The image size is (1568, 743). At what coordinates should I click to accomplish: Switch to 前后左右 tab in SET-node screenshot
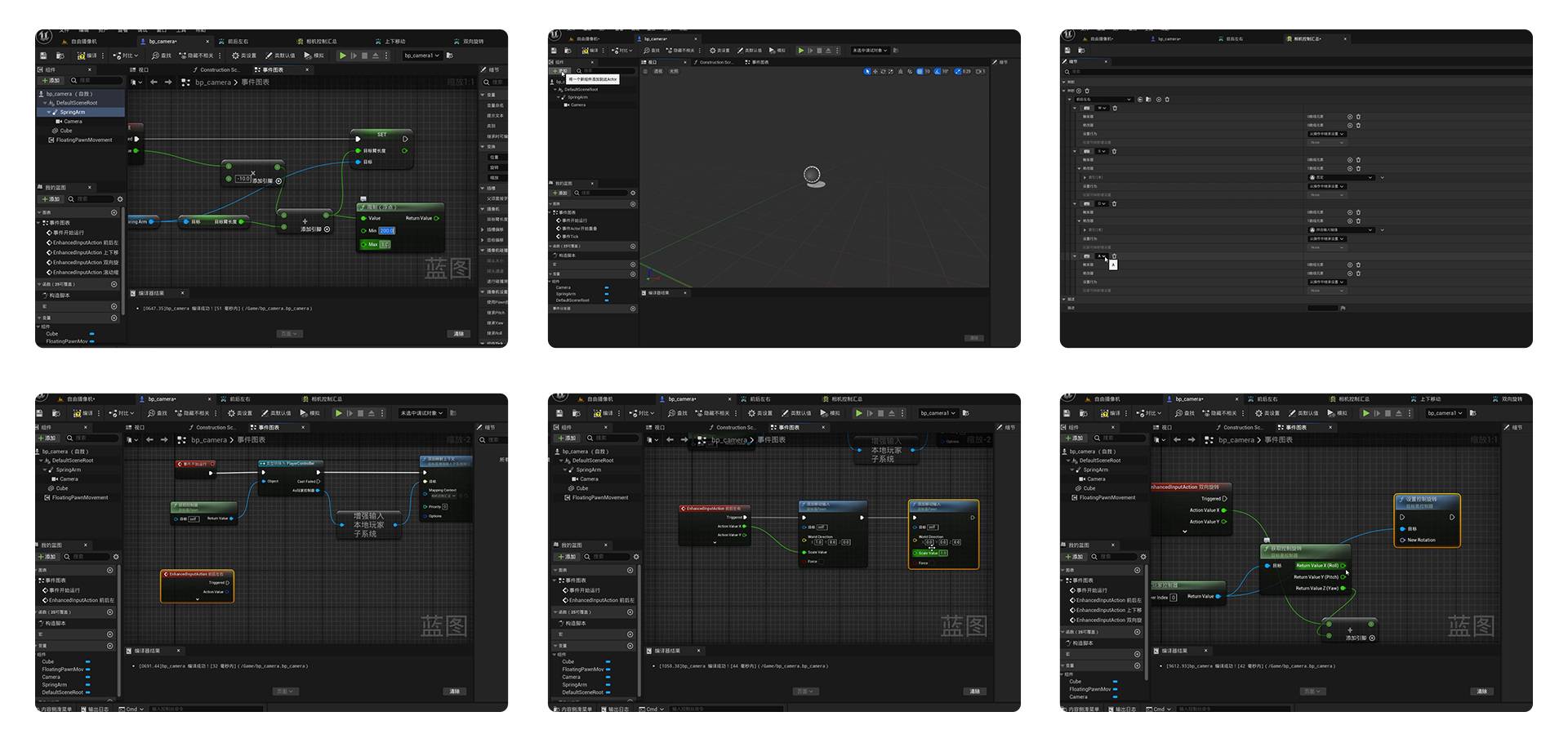click(232, 42)
